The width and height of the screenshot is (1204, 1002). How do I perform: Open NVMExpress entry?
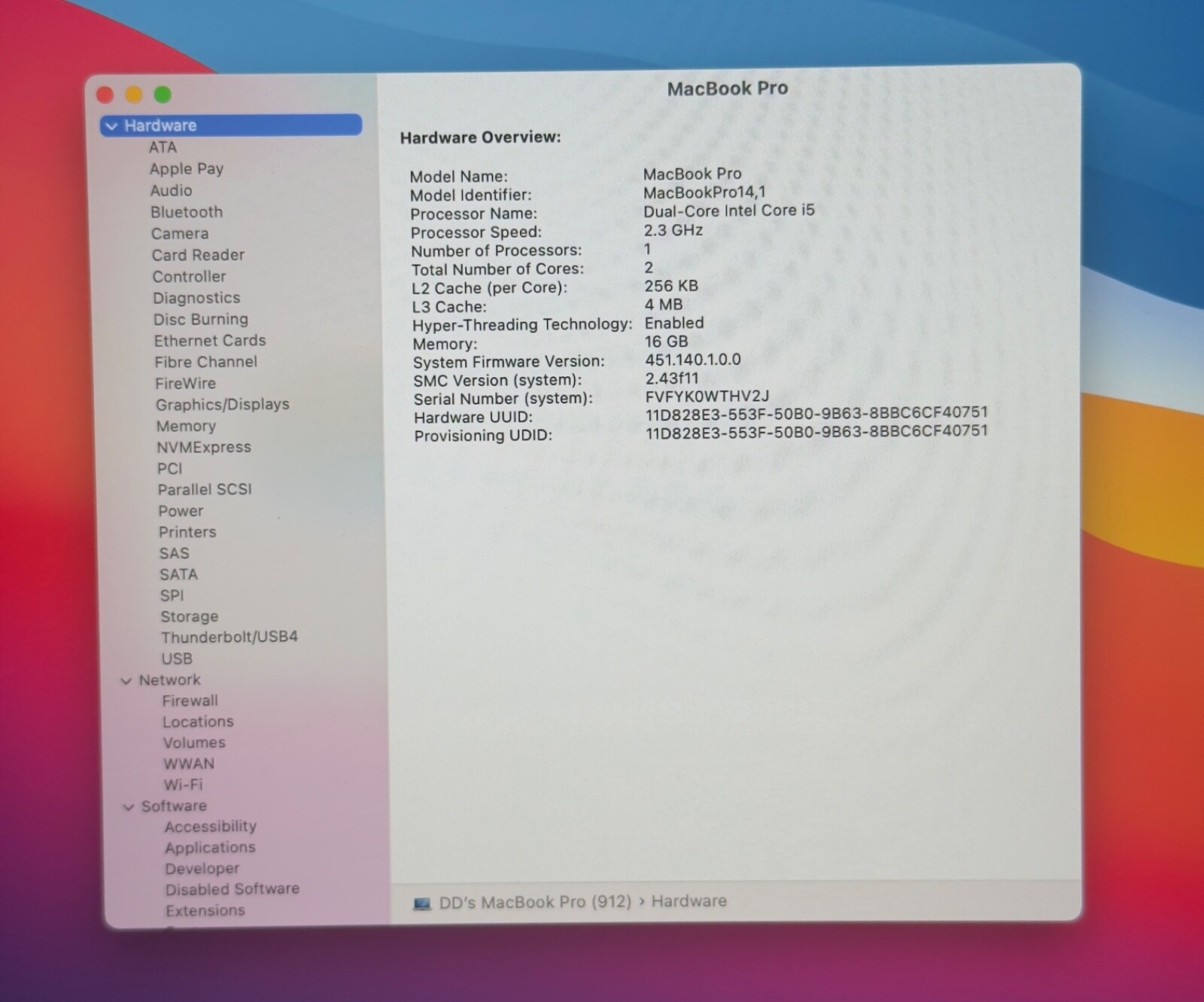204,448
